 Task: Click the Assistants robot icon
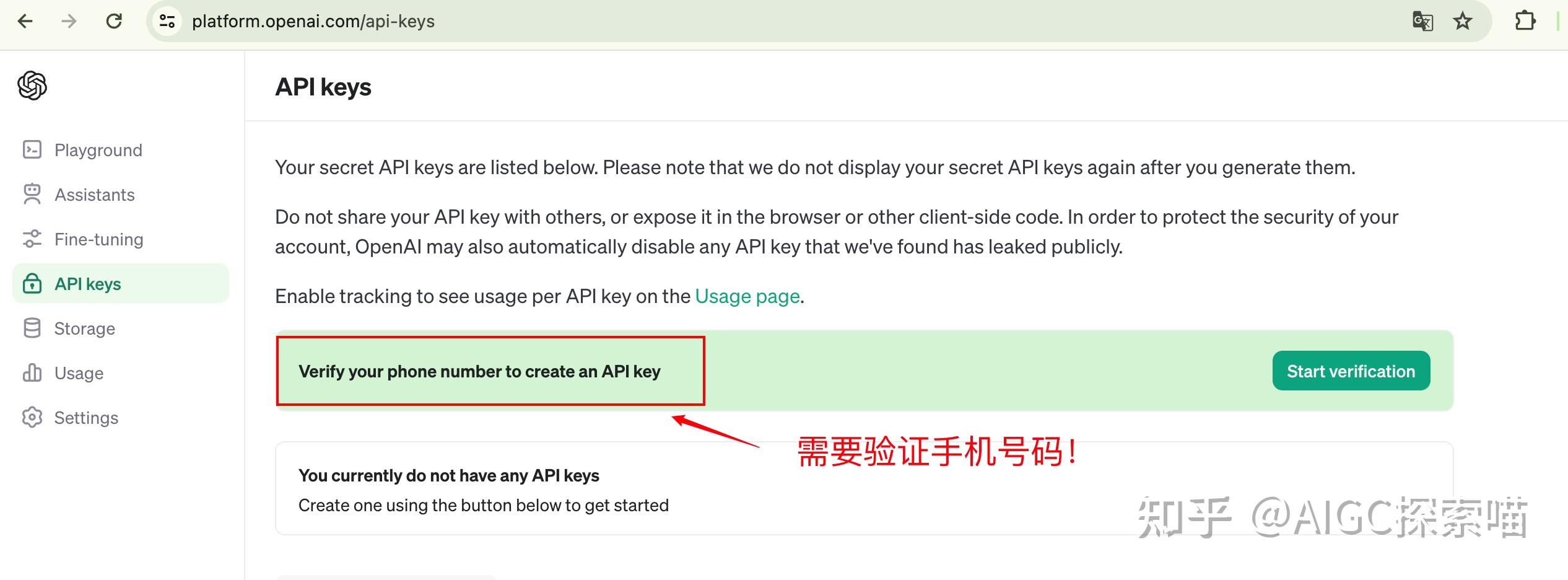pos(32,195)
